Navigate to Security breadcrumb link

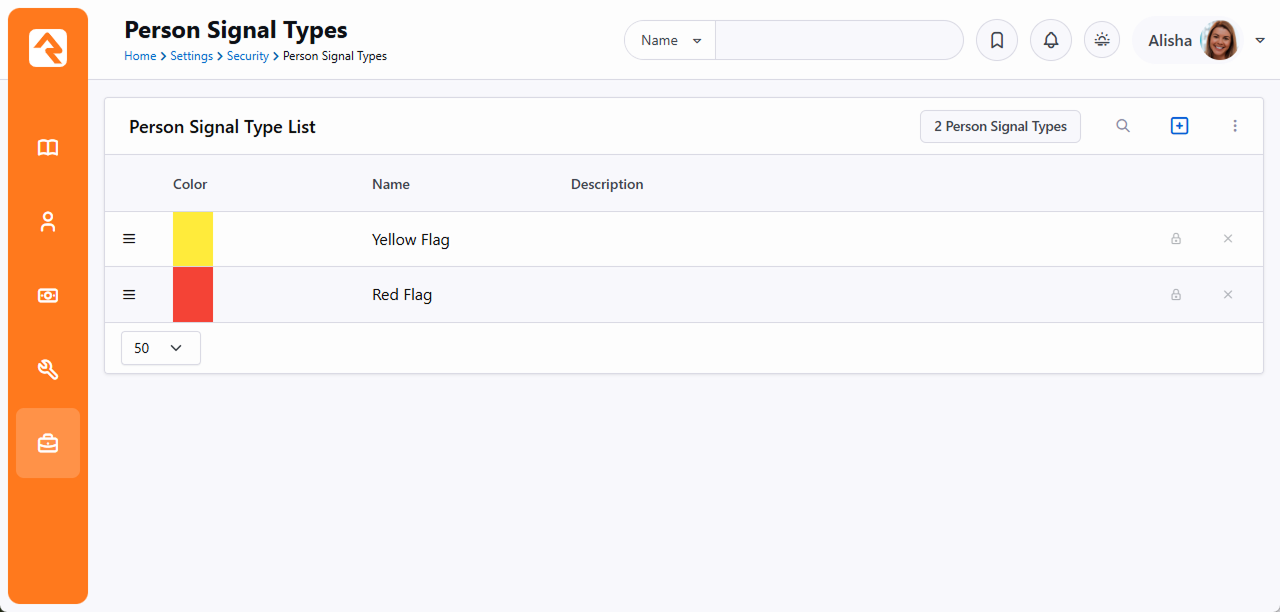(247, 56)
